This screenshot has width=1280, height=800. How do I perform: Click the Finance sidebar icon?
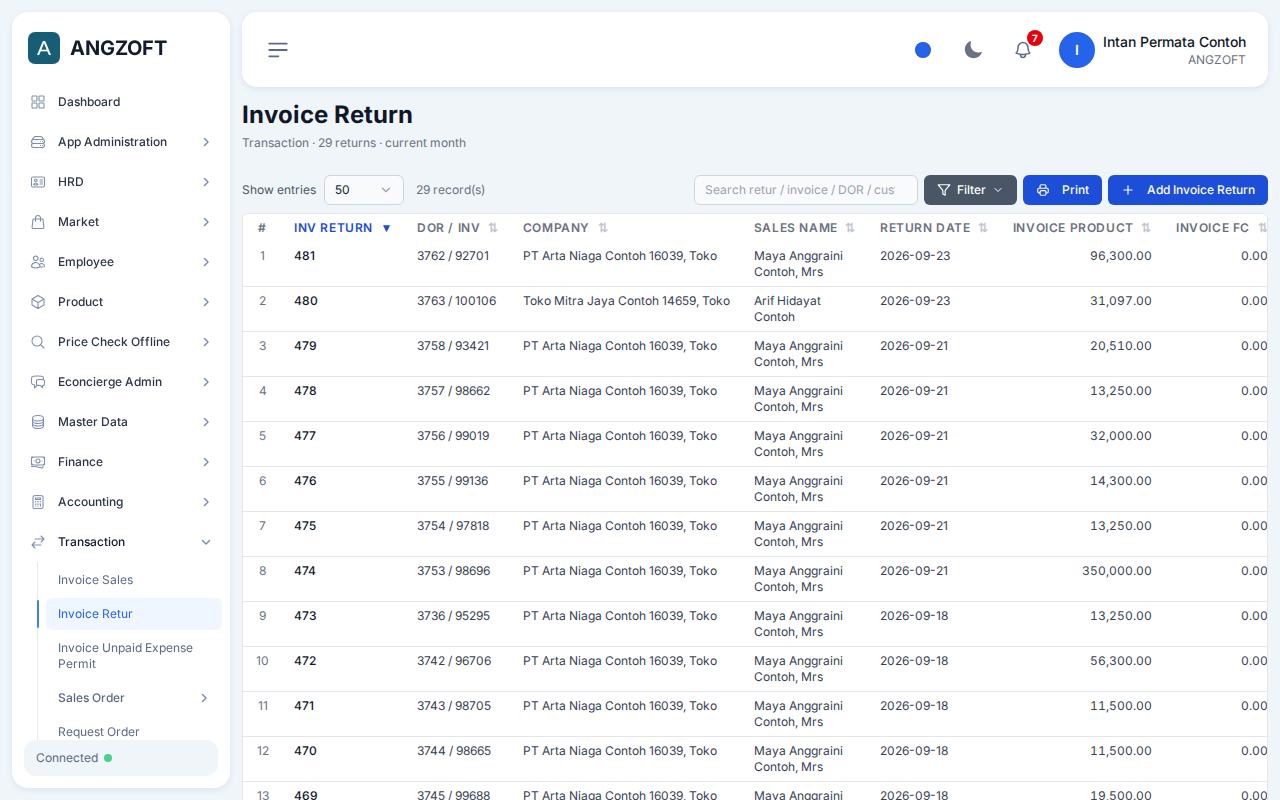38,462
